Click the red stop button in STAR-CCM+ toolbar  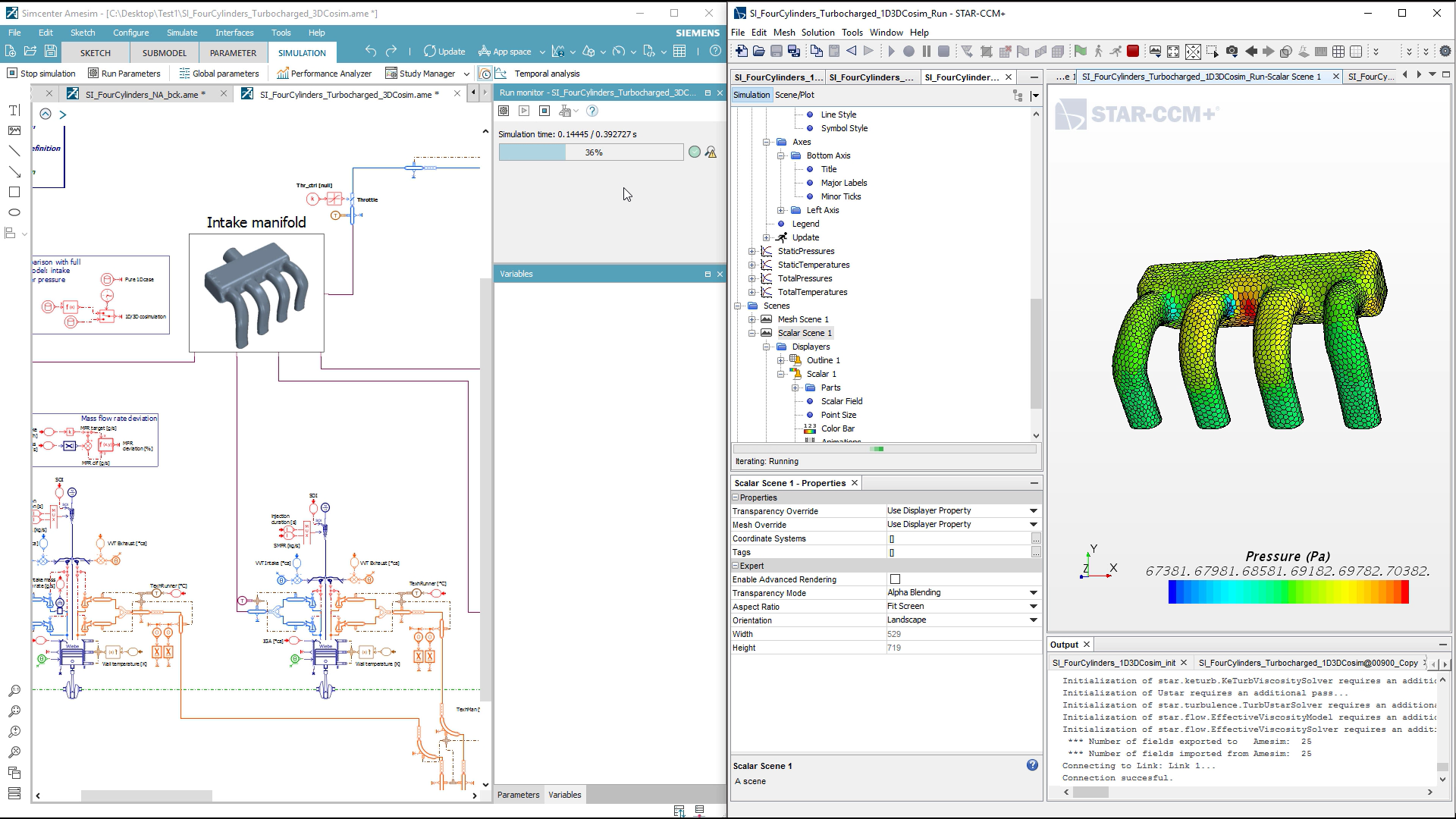tap(1133, 52)
